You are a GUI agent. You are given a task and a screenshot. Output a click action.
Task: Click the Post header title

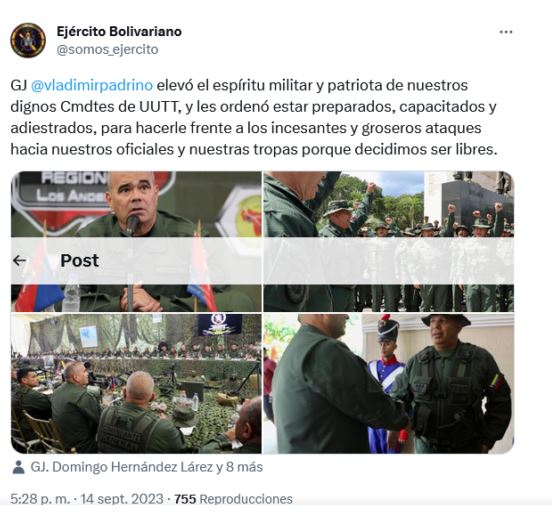click(x=80, y=260)
